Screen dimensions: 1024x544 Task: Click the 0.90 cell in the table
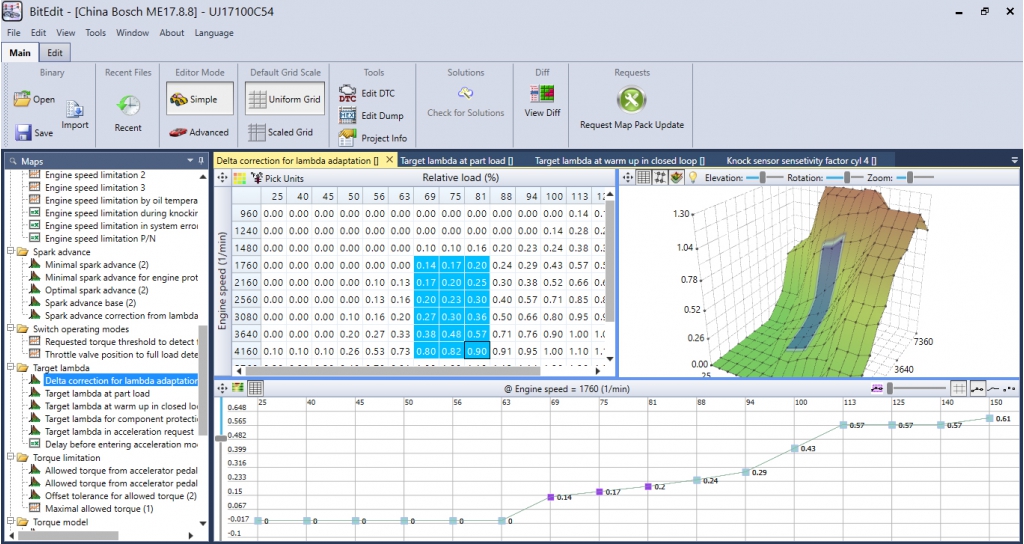coord(477,351)
